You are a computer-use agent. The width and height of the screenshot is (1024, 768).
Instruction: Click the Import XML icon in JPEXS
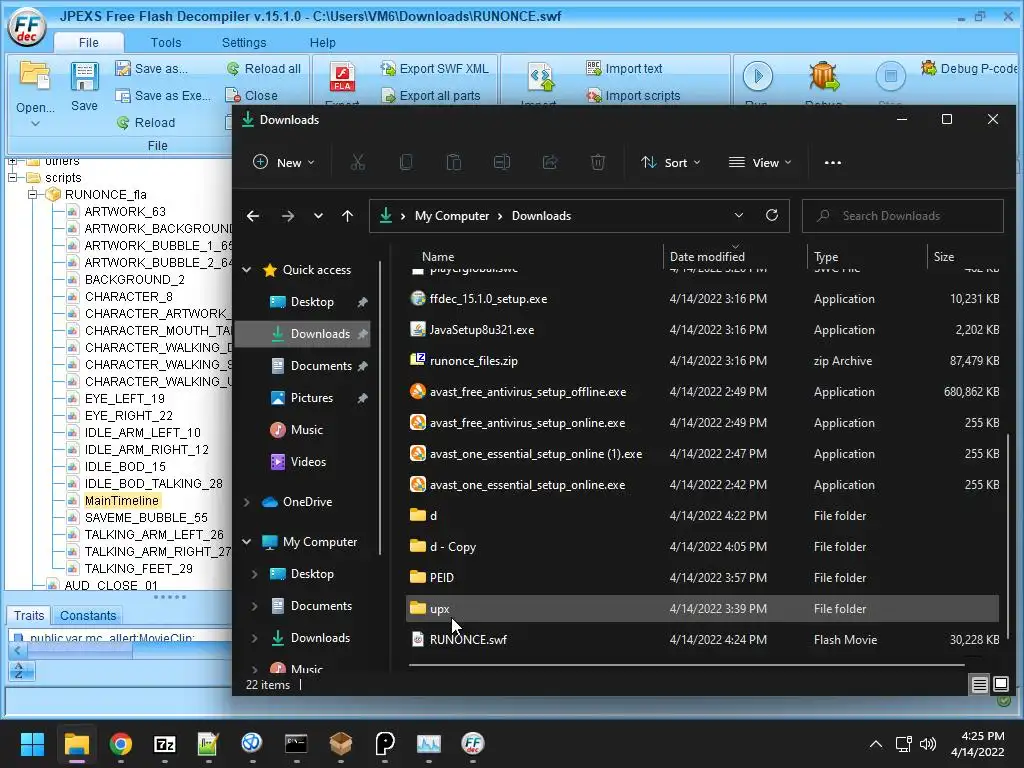pyautogui.click(x=540, y=77)
